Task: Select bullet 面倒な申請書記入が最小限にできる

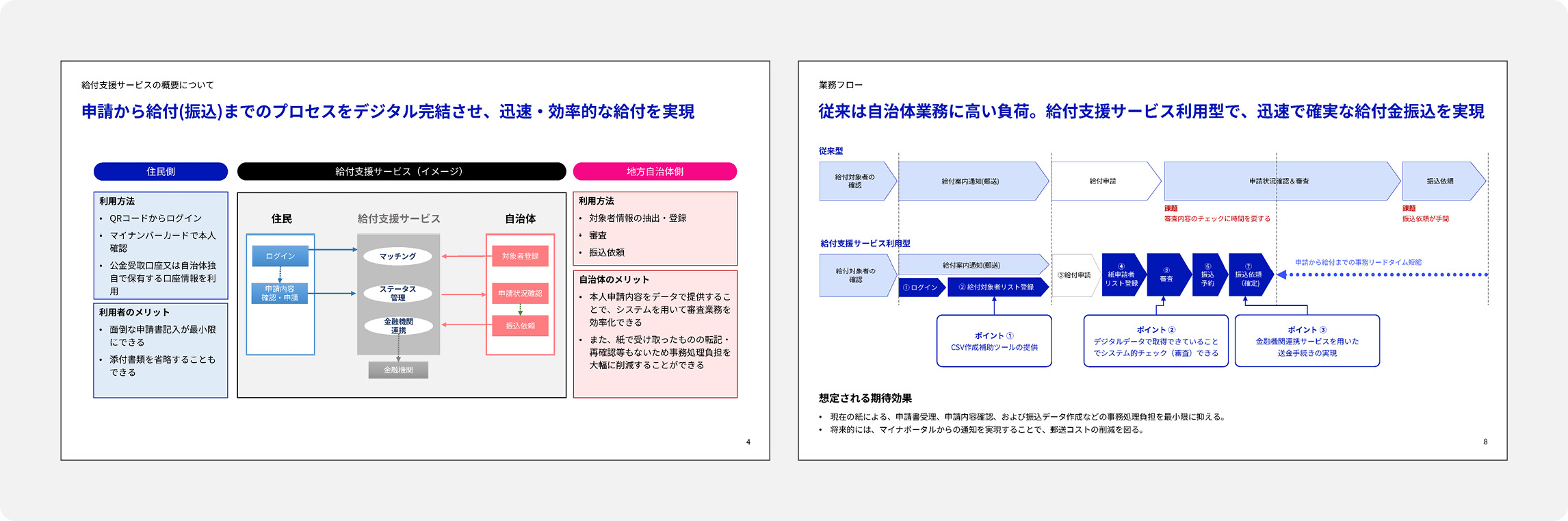Action: pyautogui.click(x=163, y=335)
